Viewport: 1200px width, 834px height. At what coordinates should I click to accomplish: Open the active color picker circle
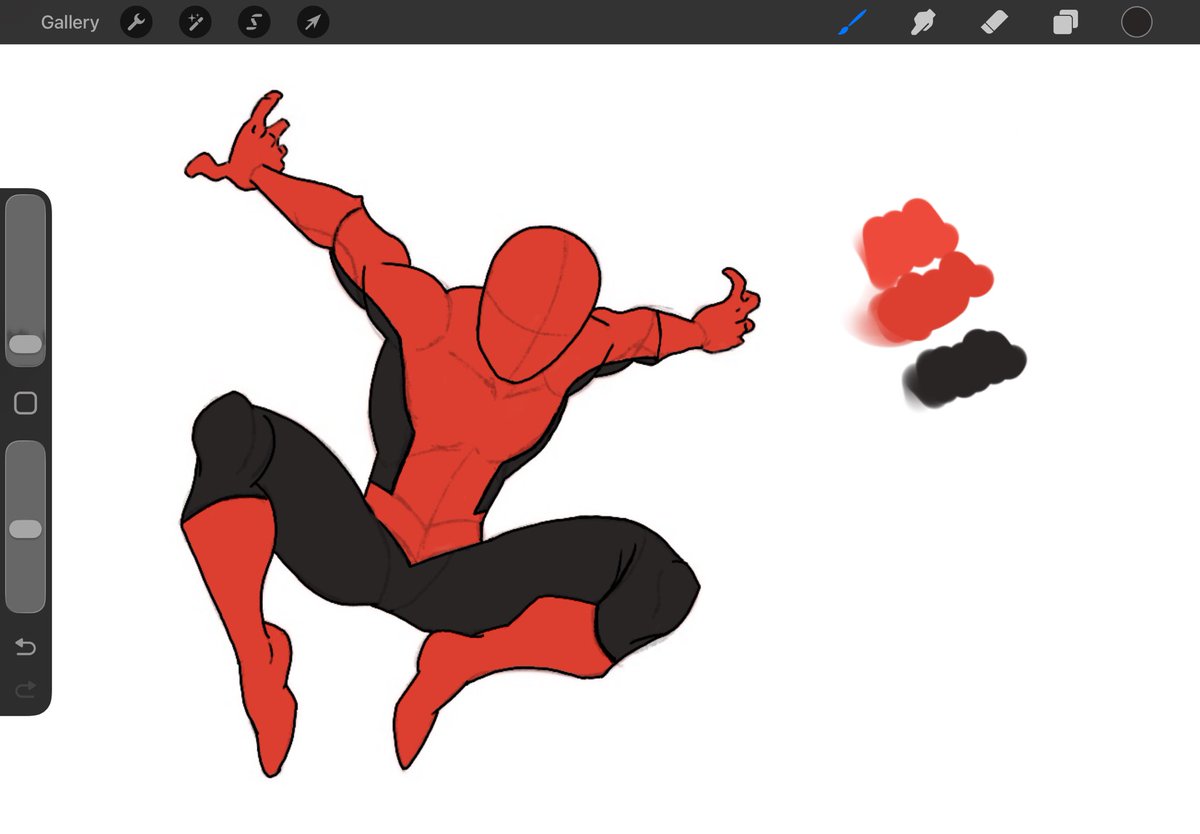click(1136, 22)
